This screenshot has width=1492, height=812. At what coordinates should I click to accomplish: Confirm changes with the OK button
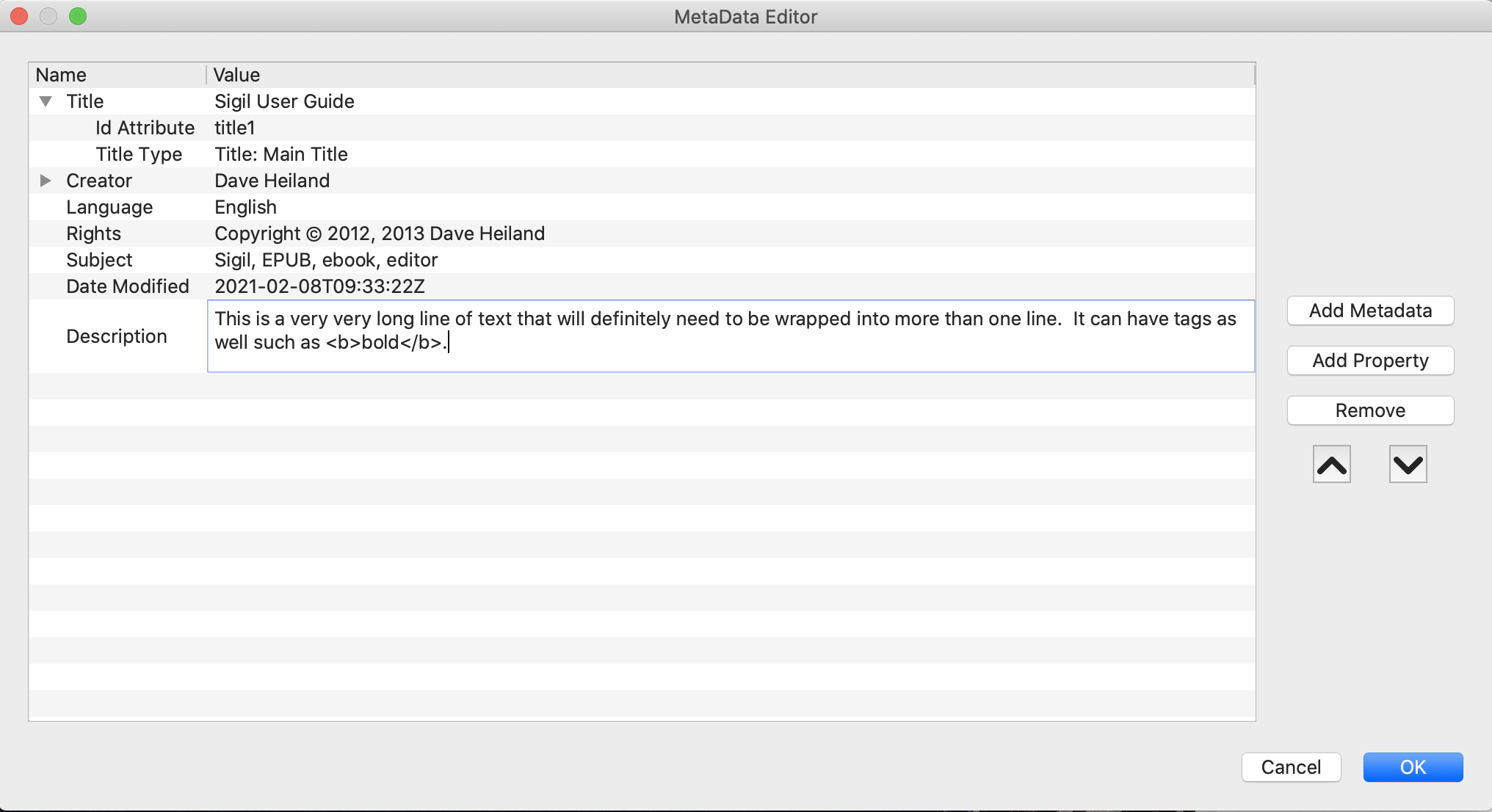[x=1413, y=767]
